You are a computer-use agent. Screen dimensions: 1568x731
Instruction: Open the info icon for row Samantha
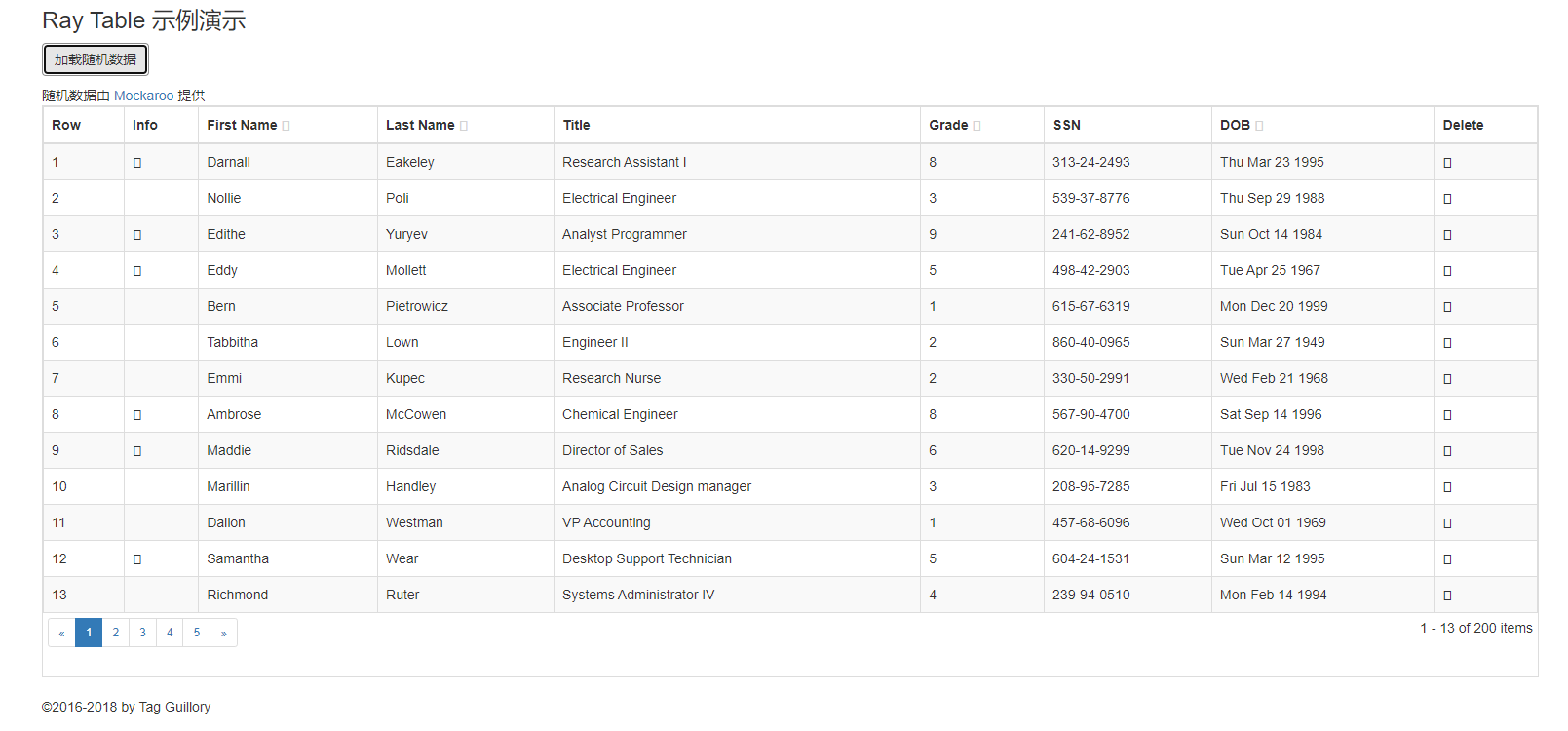pyautogui.click(x=137, y=559)
